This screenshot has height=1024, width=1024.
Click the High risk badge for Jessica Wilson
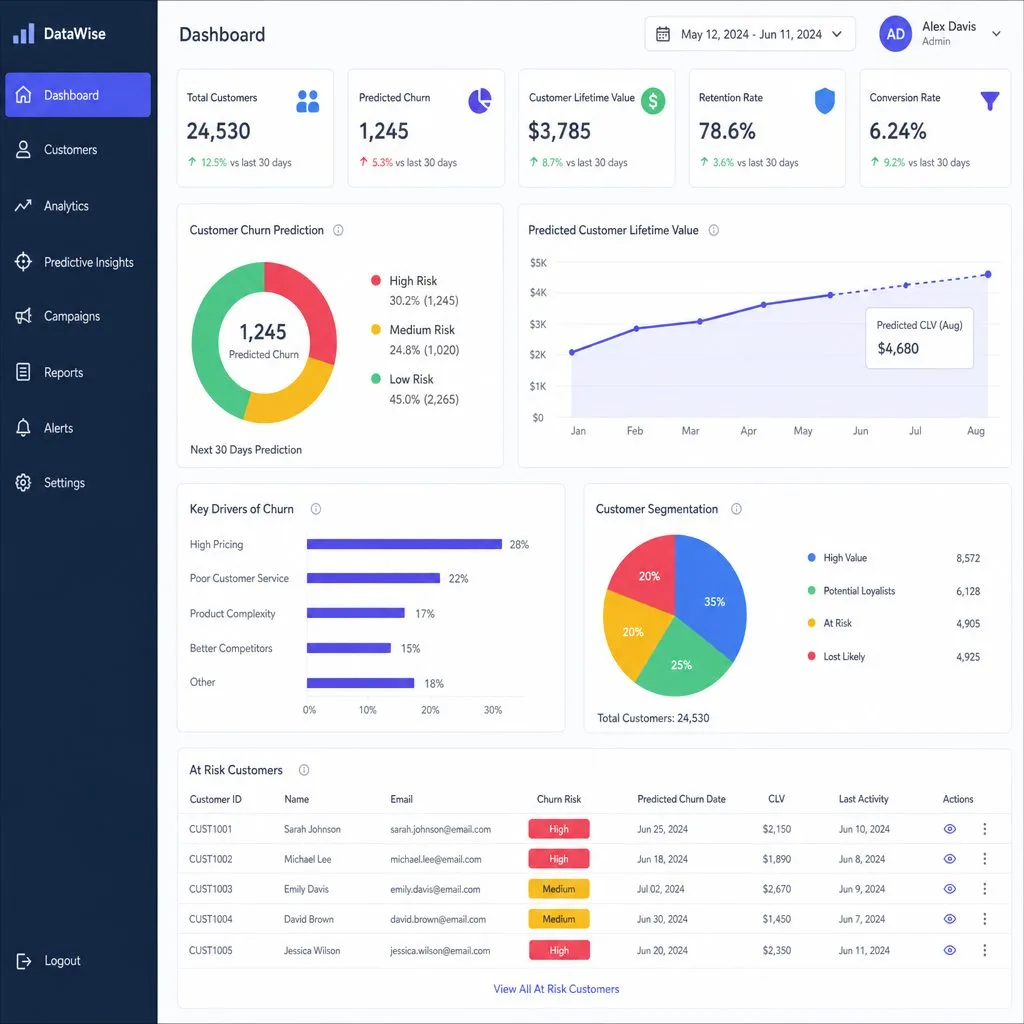(x=559, y=950)
